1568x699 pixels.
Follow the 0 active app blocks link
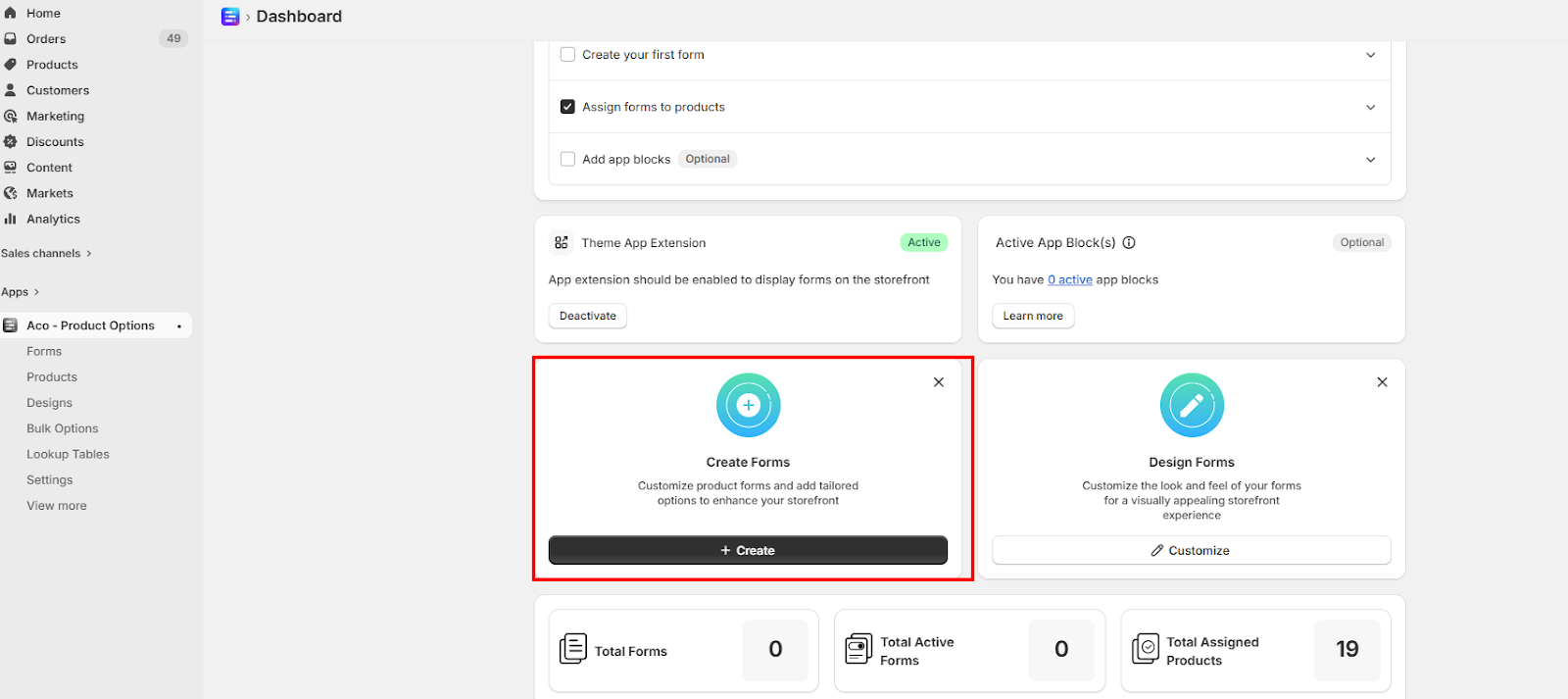click(x=1069, y=280)
